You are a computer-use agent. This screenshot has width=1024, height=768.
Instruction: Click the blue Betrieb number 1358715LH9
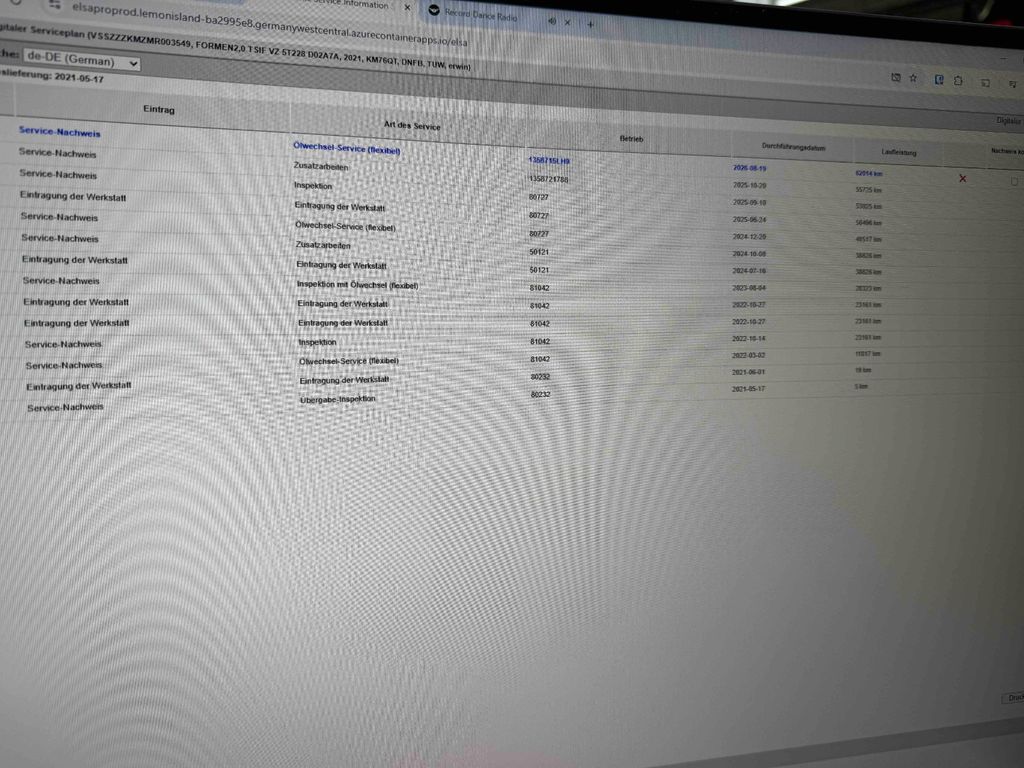(549, 160)
